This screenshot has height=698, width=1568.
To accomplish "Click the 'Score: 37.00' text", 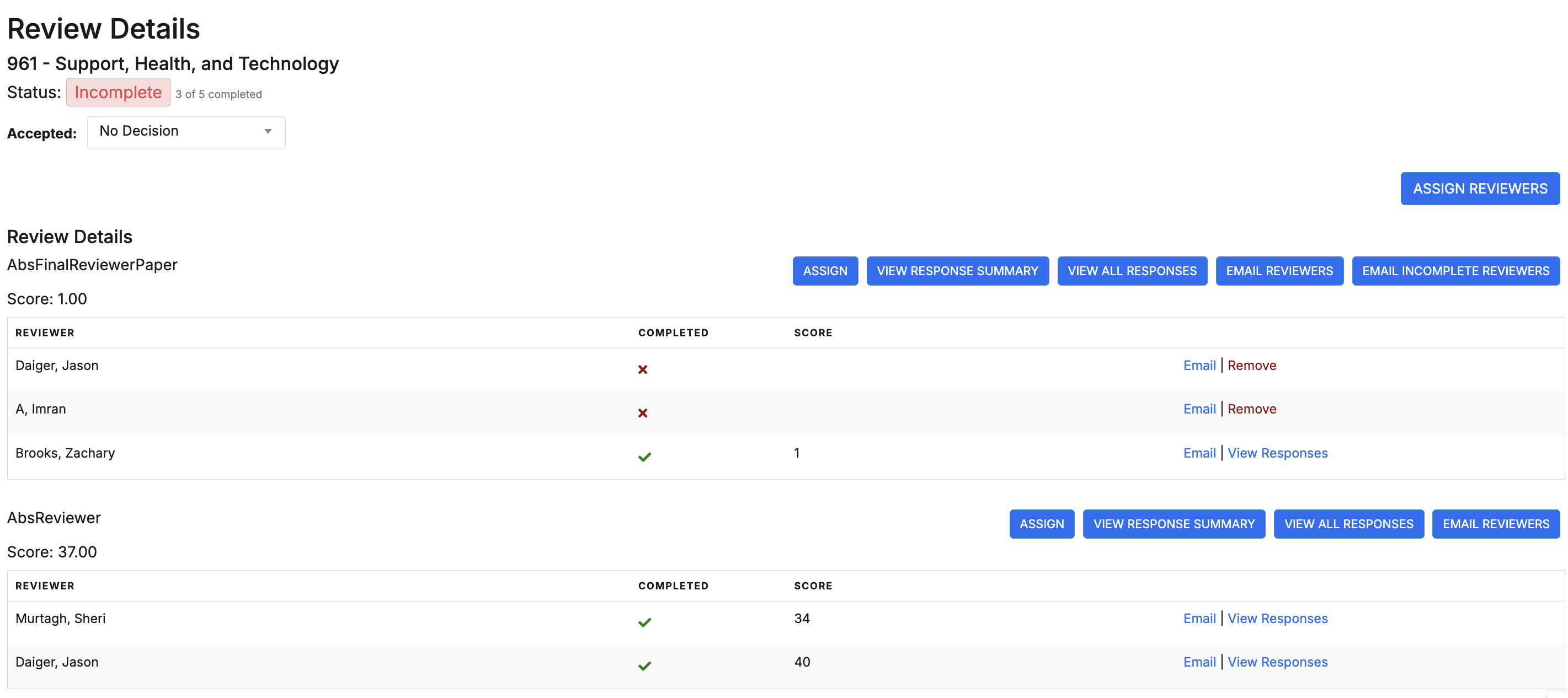I will [52, 552].
